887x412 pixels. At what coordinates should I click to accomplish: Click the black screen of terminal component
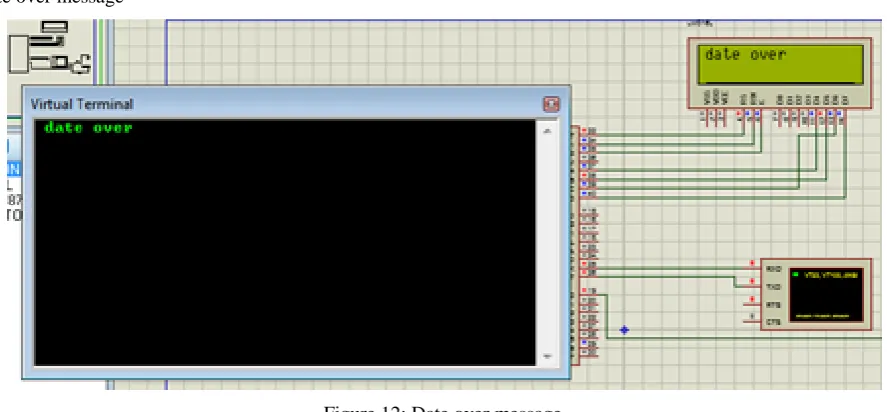826,295
